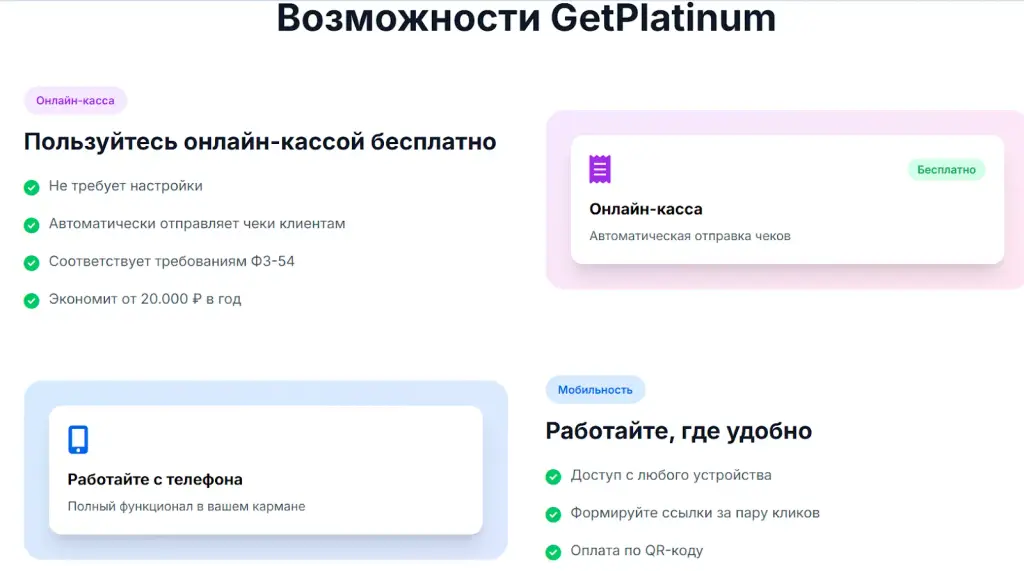Click green checkmark beside Соответствует требованиям ФЗ-54
Viewport: 1024px width, 571px height.
[x=31, y=263]
